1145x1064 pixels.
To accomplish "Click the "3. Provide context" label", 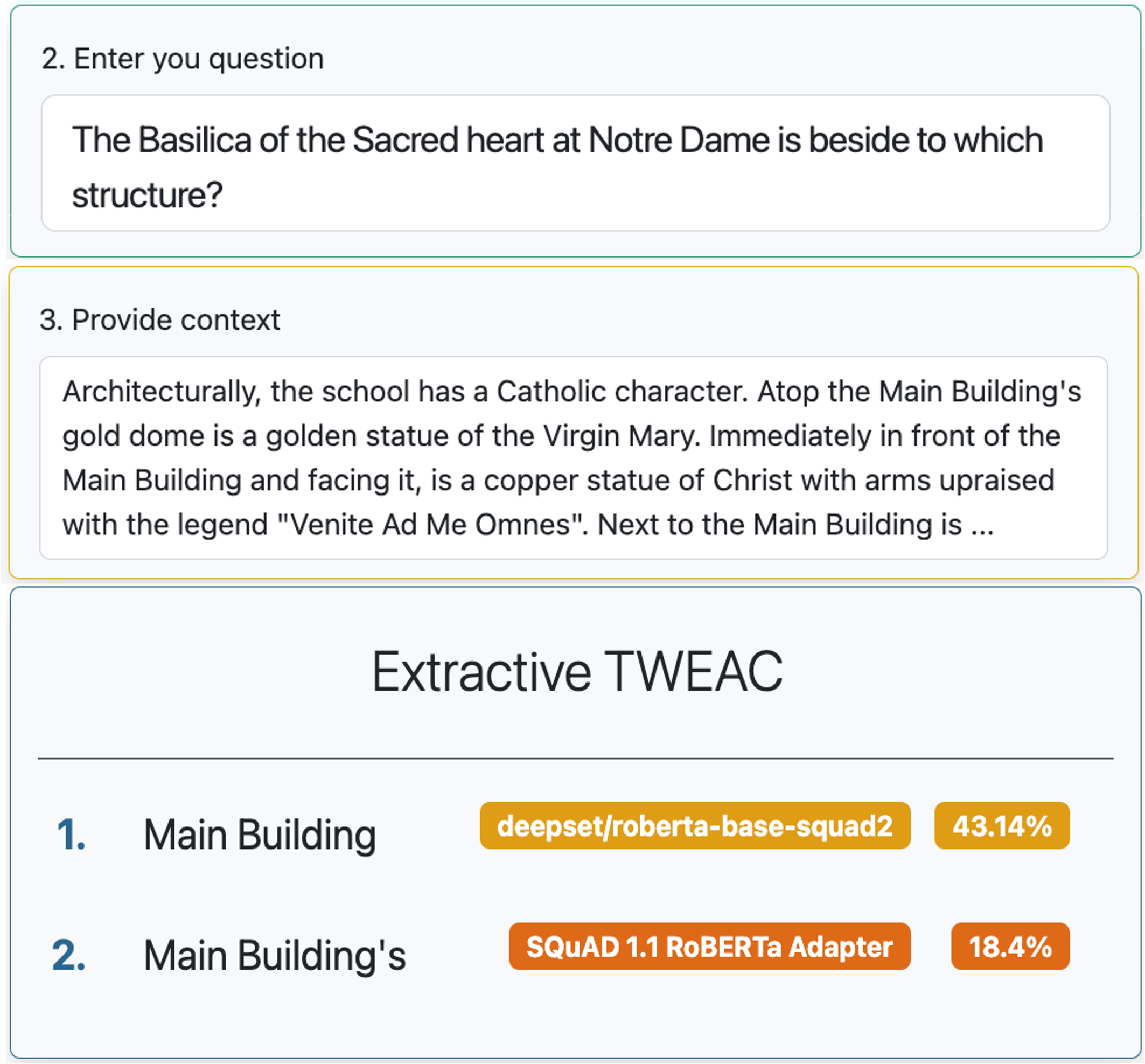I will click(159, 319).
